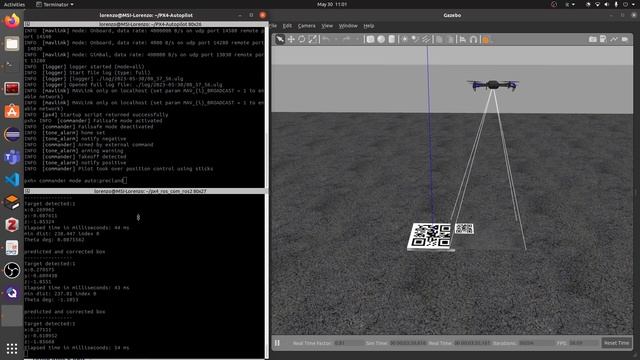640x360 pixels.
Task: Insert a cylinder shape in Gazebo
Action: click(391, 39)
